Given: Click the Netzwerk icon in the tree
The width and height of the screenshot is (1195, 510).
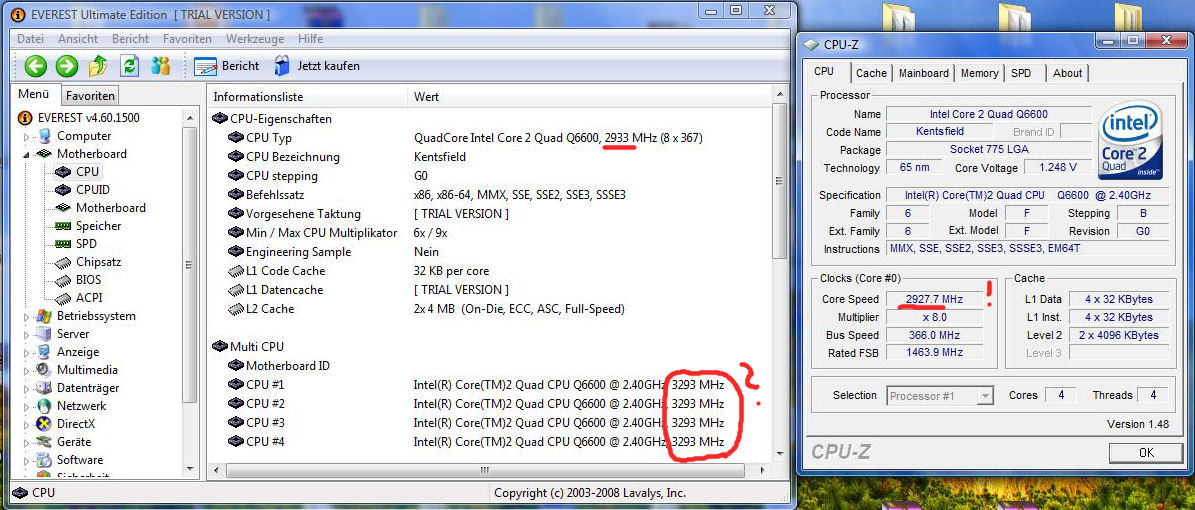Looking at the screenshot, I should click(x=44, y=406).
